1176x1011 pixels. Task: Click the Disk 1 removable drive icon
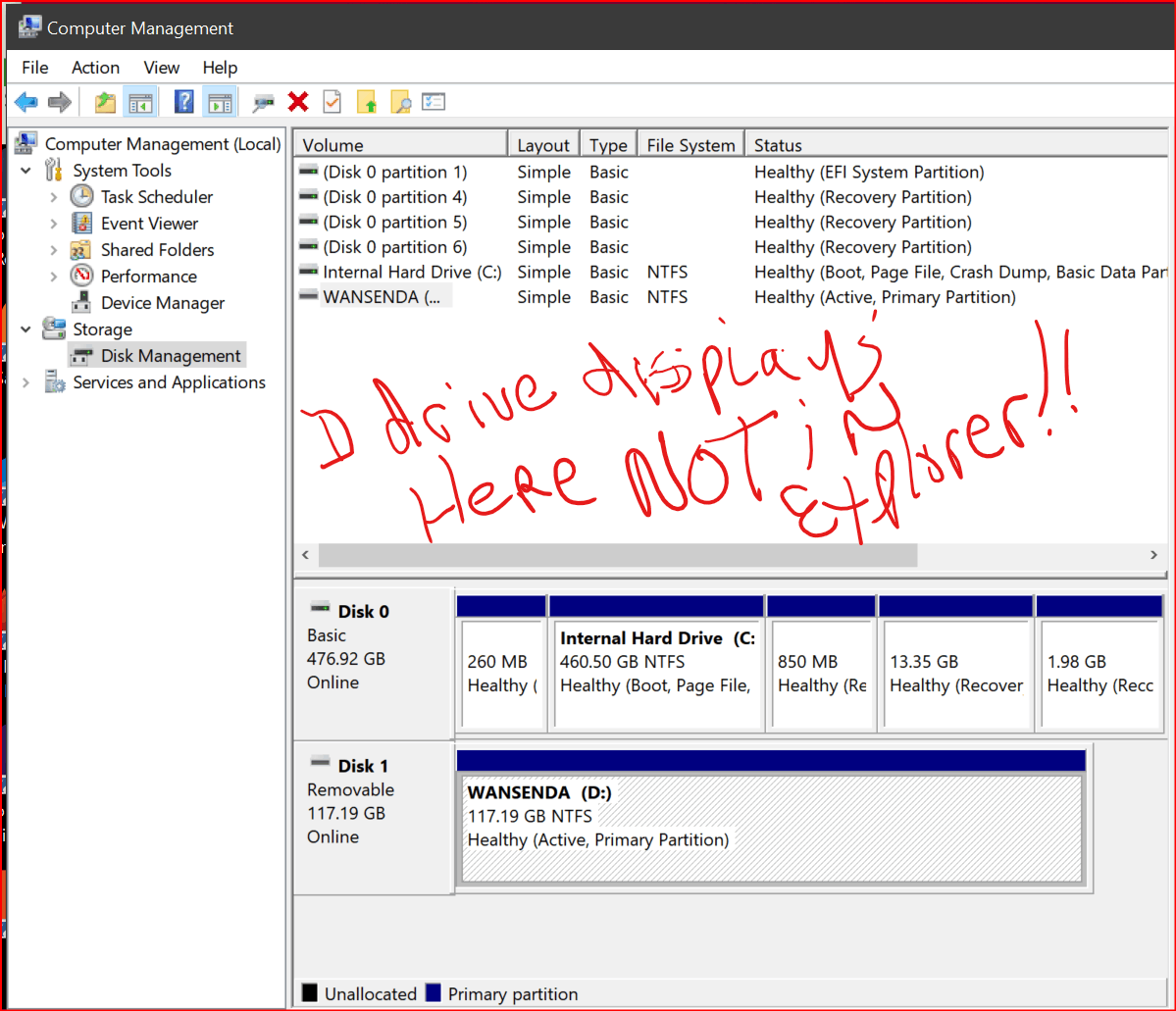click(x=321, y=762)
